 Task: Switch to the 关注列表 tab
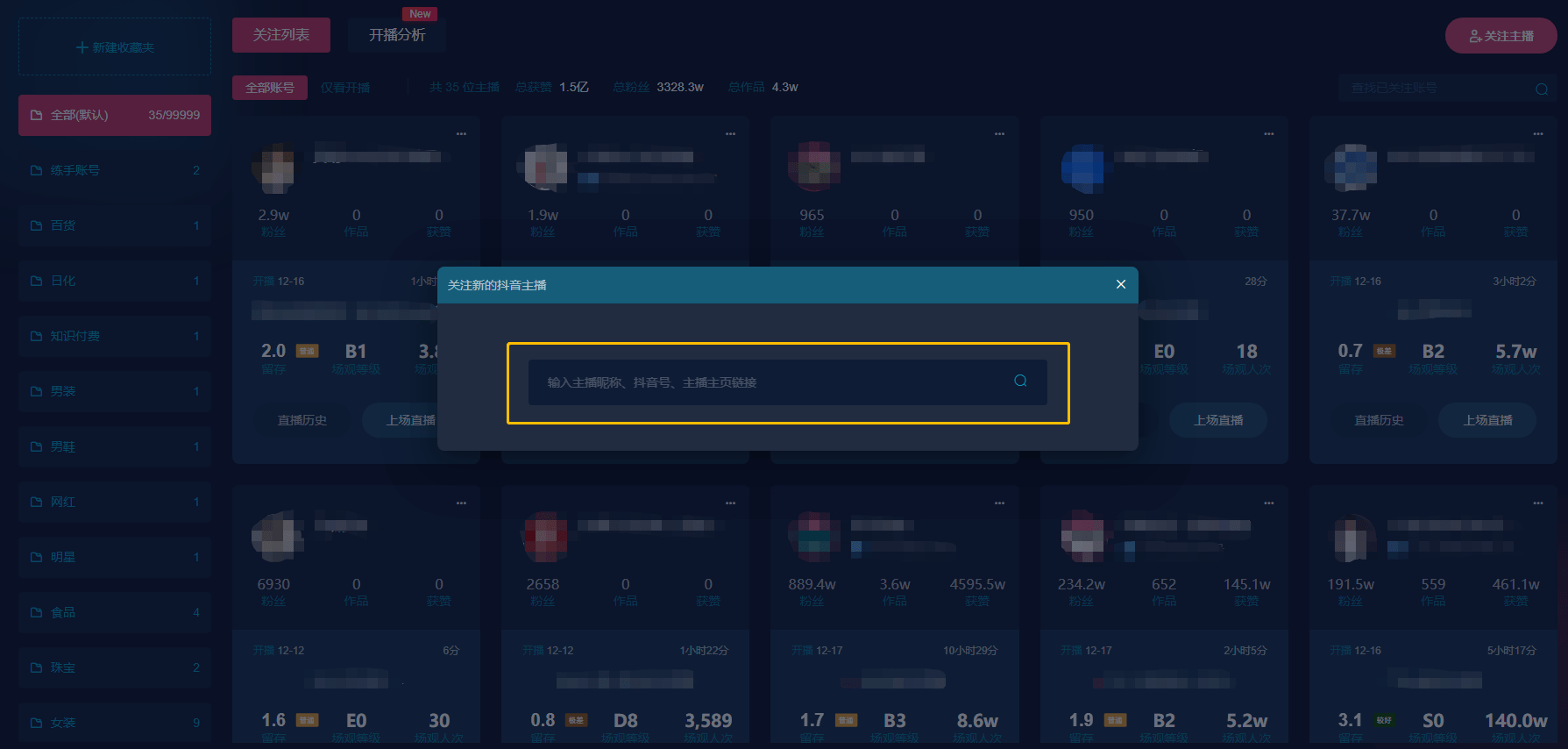[x=281, y=34]
